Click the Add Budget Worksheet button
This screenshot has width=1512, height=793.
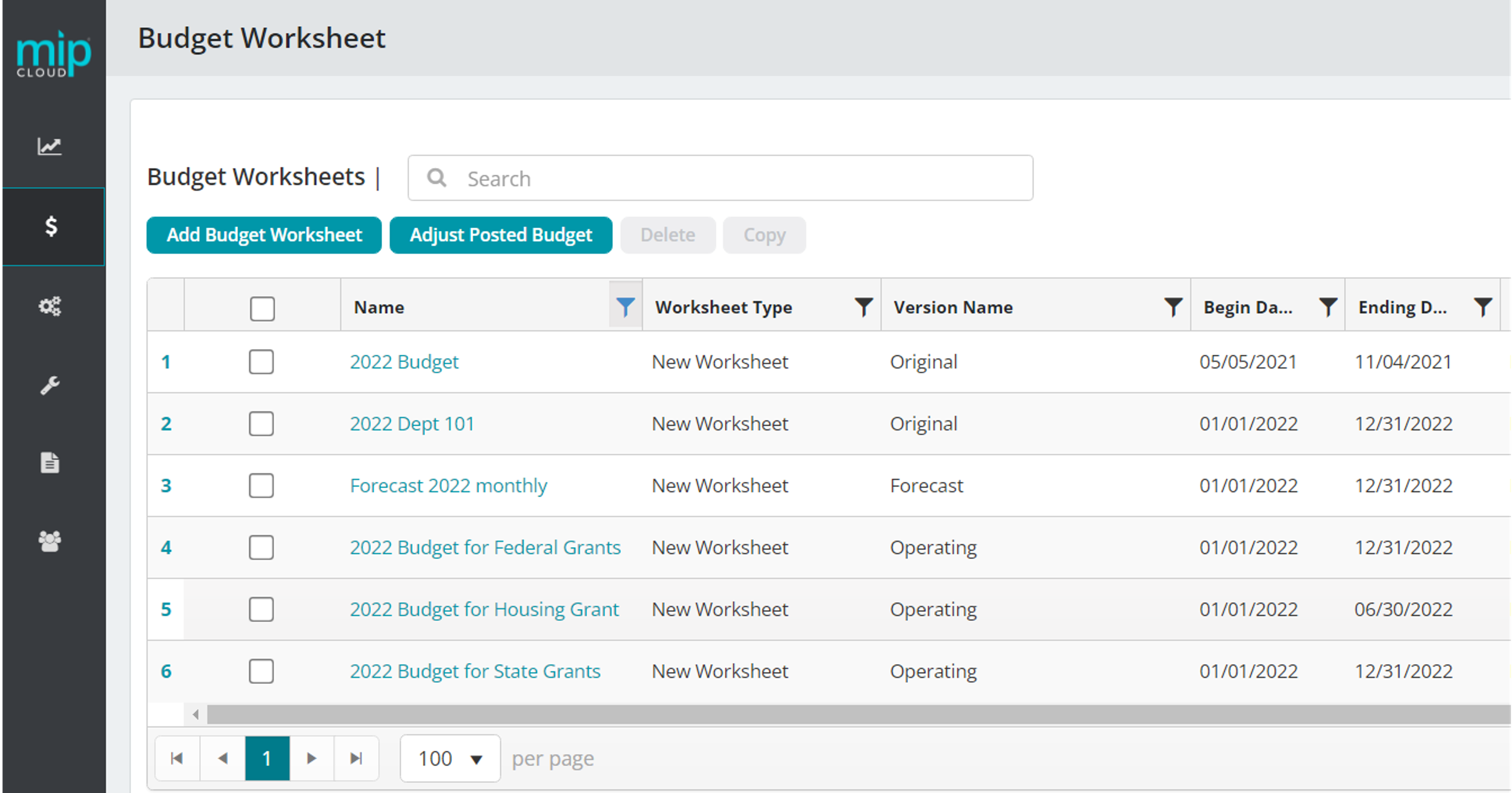[264, 234]
